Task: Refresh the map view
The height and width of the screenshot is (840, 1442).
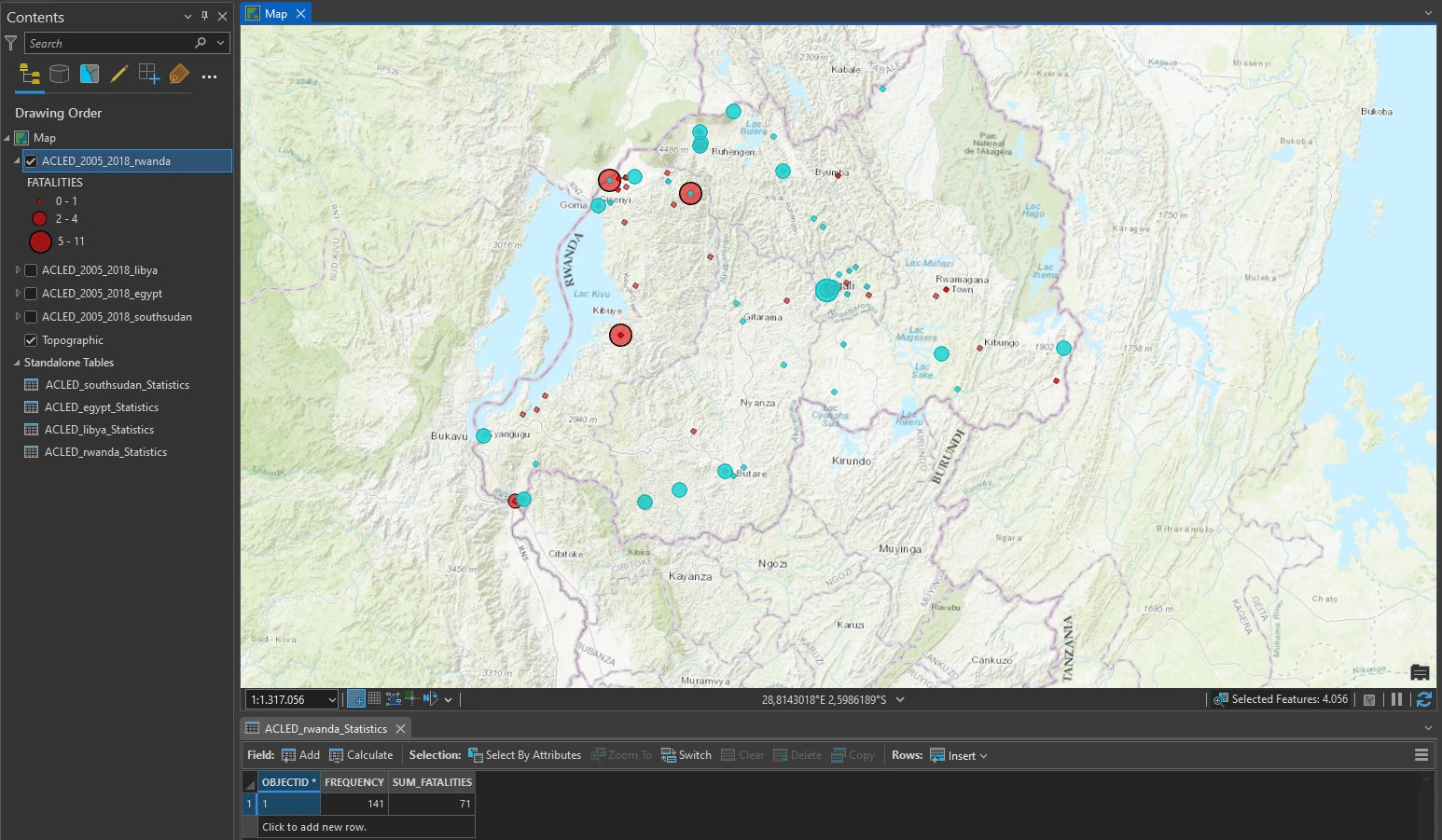Action: [1423, 699]
